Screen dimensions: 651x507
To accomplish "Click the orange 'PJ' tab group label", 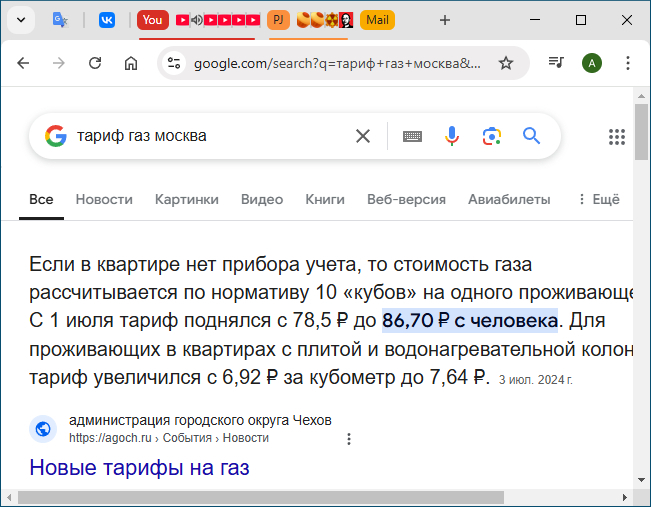I will 278,20.
